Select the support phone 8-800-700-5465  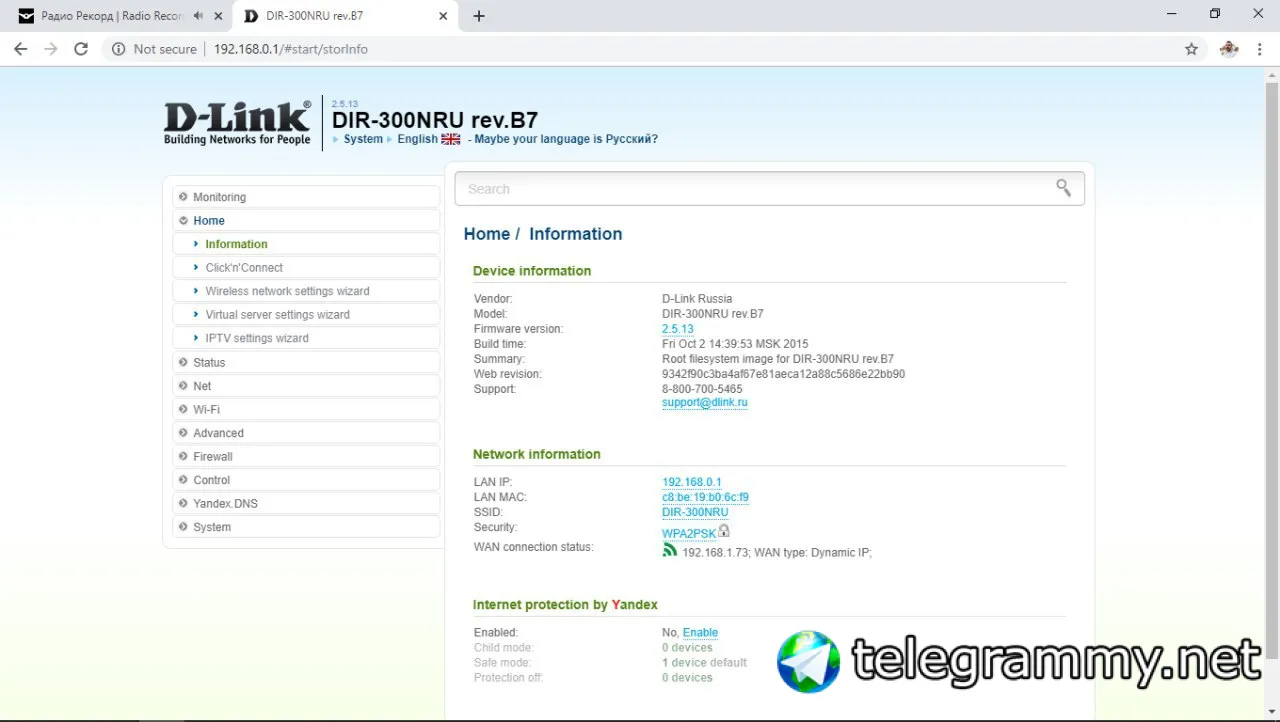click(x=702, y=389)
